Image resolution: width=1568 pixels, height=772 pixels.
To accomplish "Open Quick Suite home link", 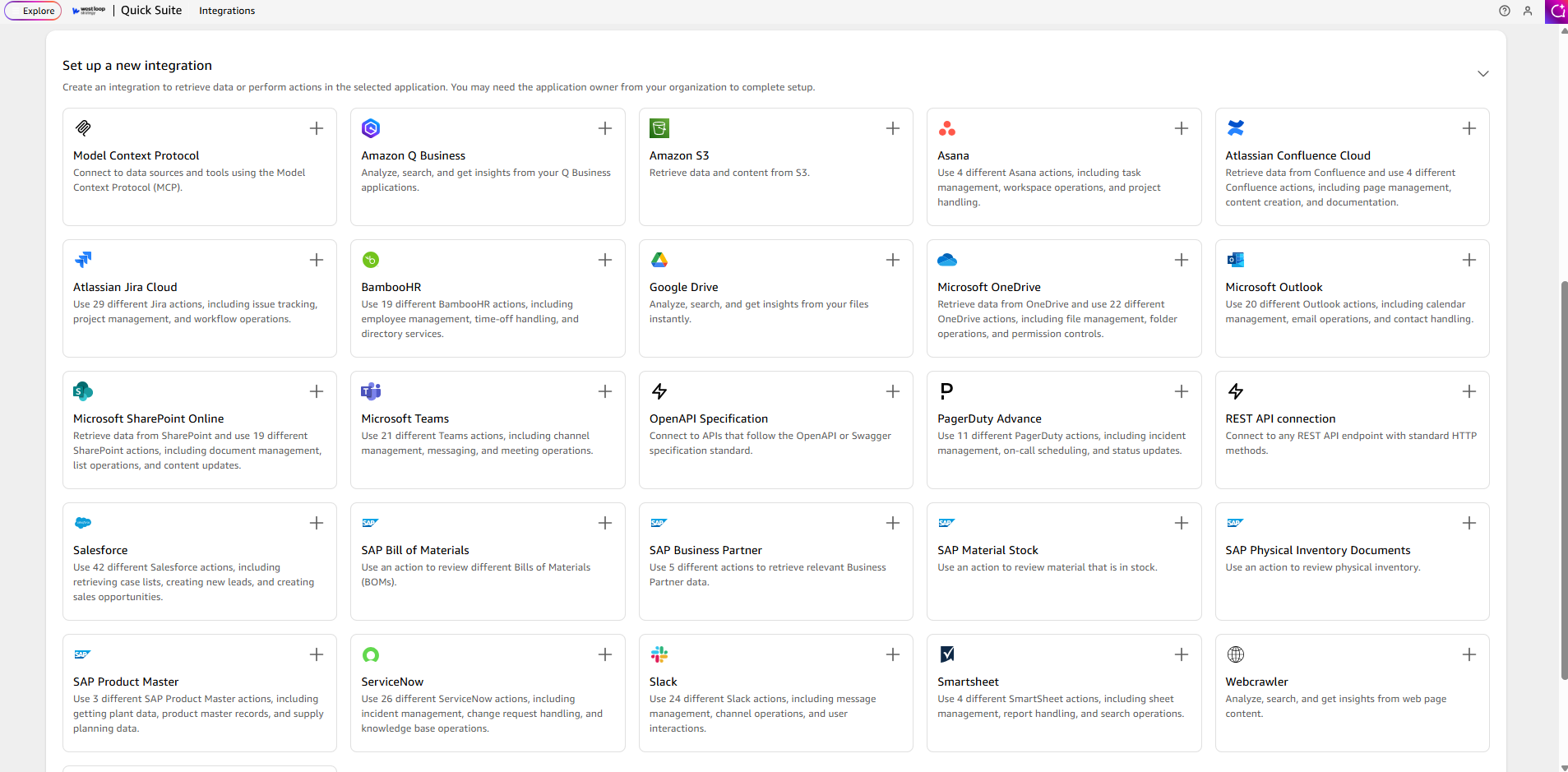I will (x=151, y=11).
